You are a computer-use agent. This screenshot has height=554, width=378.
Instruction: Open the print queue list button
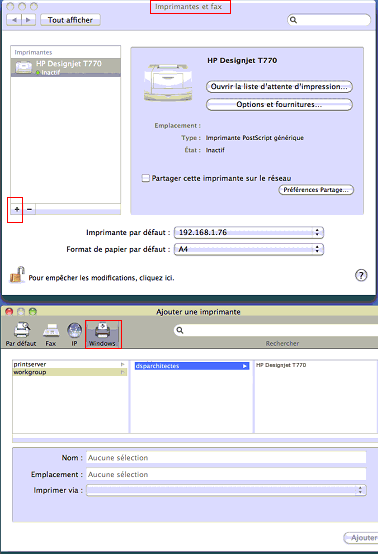[x=279, y=87]
